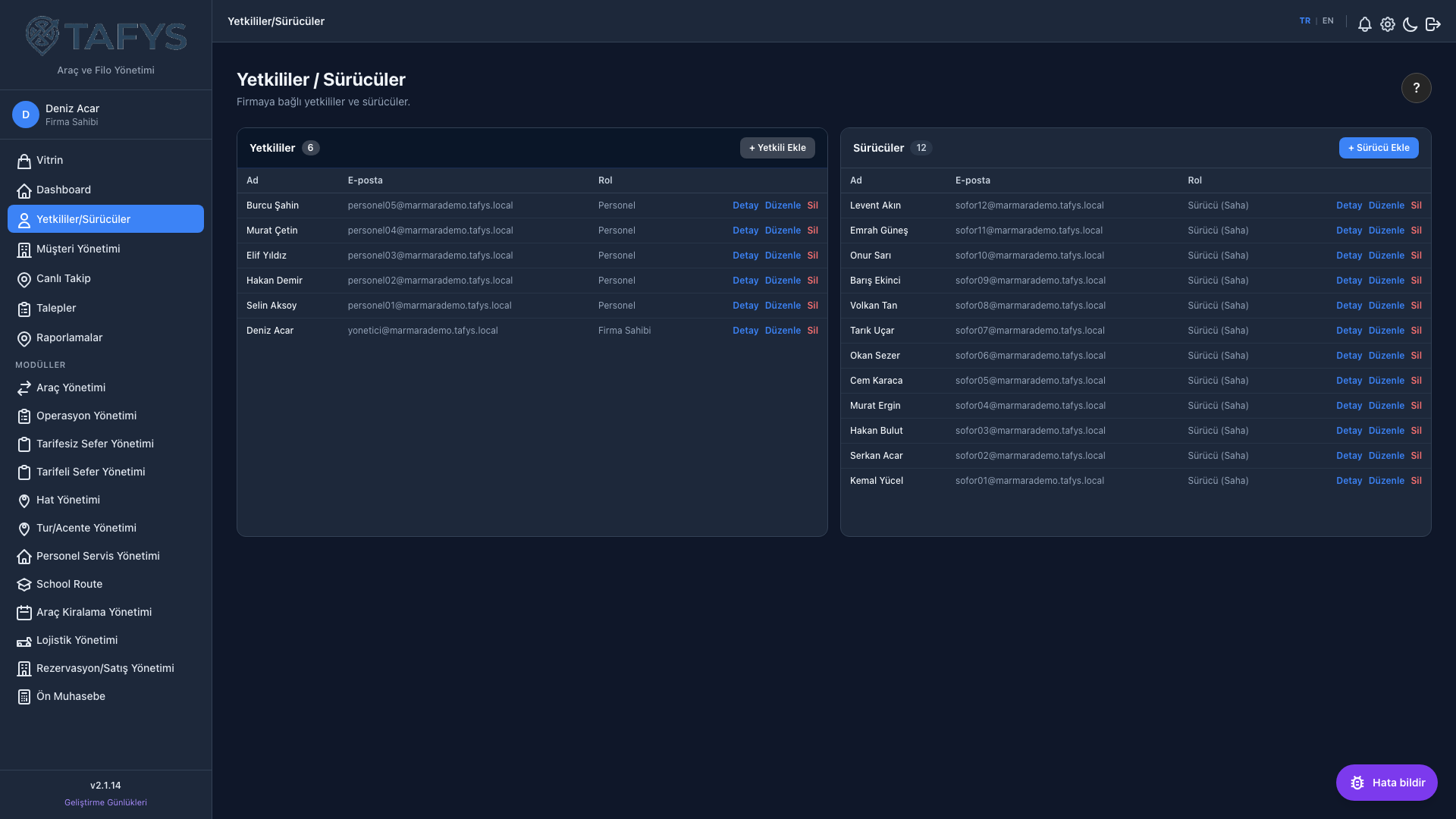Image resolution: width=1456 pixels, height=819 pixels.
Task: Click email sofor09@marmarademo.tafys.local
Action: coord(1030,281)
